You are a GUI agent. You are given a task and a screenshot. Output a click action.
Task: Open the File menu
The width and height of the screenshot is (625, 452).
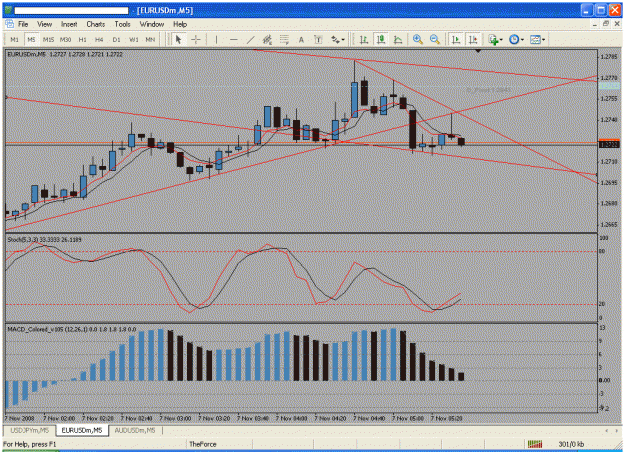pos(23,24)
